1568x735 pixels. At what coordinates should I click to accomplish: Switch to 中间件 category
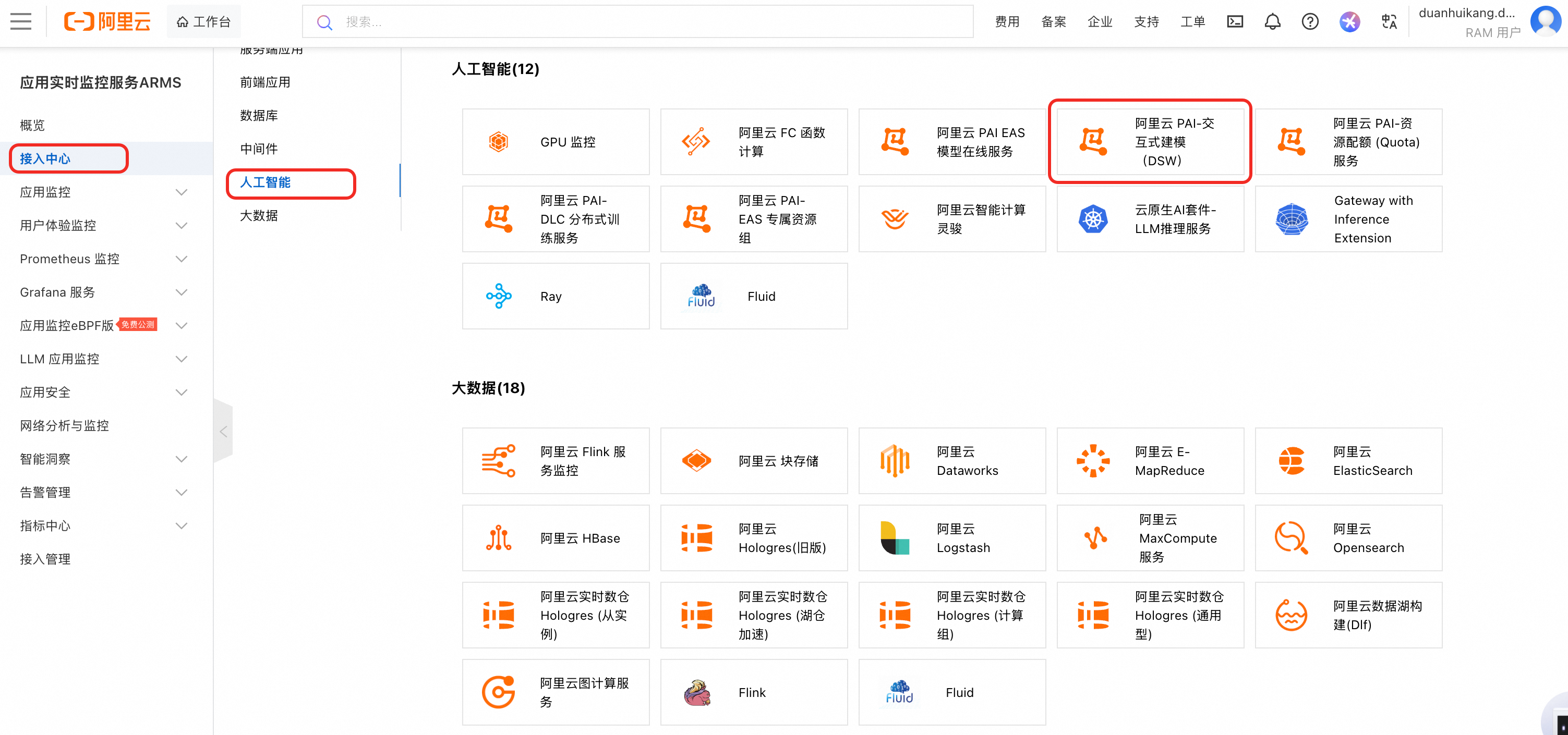coord(259,149)
